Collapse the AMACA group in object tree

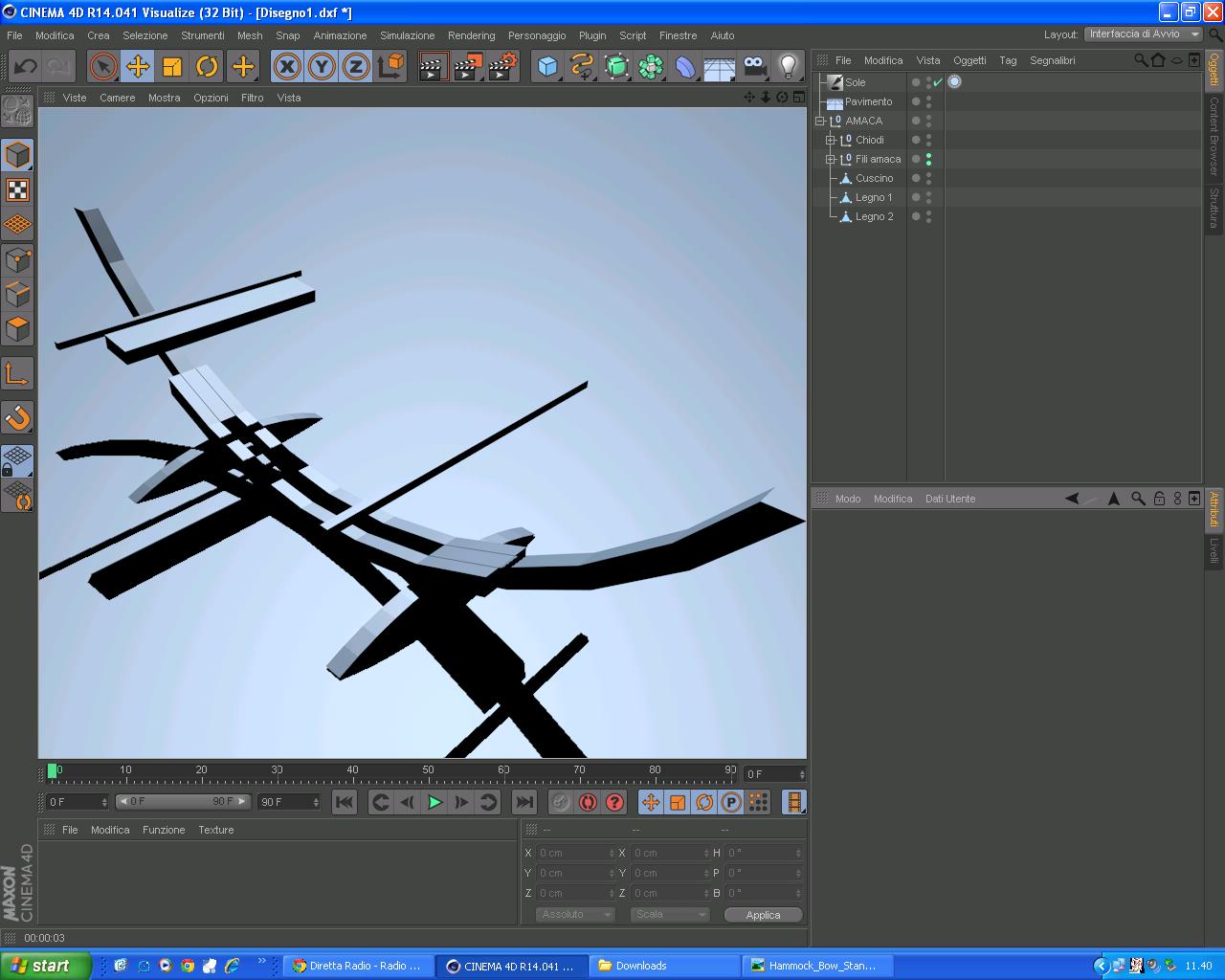[820, 121]
